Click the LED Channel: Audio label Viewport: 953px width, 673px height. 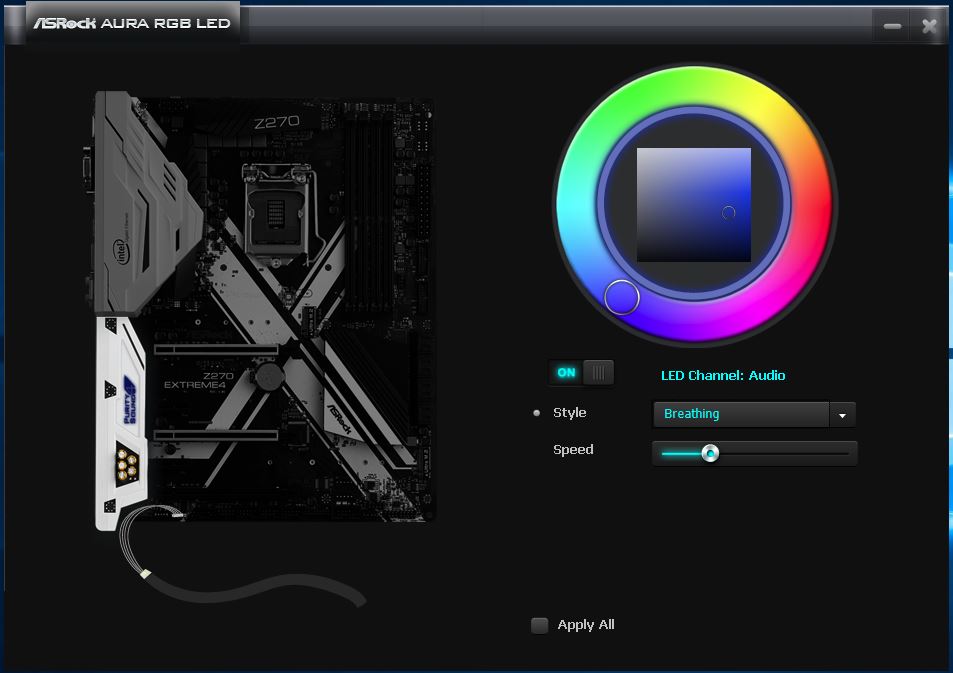pos(723,375)
